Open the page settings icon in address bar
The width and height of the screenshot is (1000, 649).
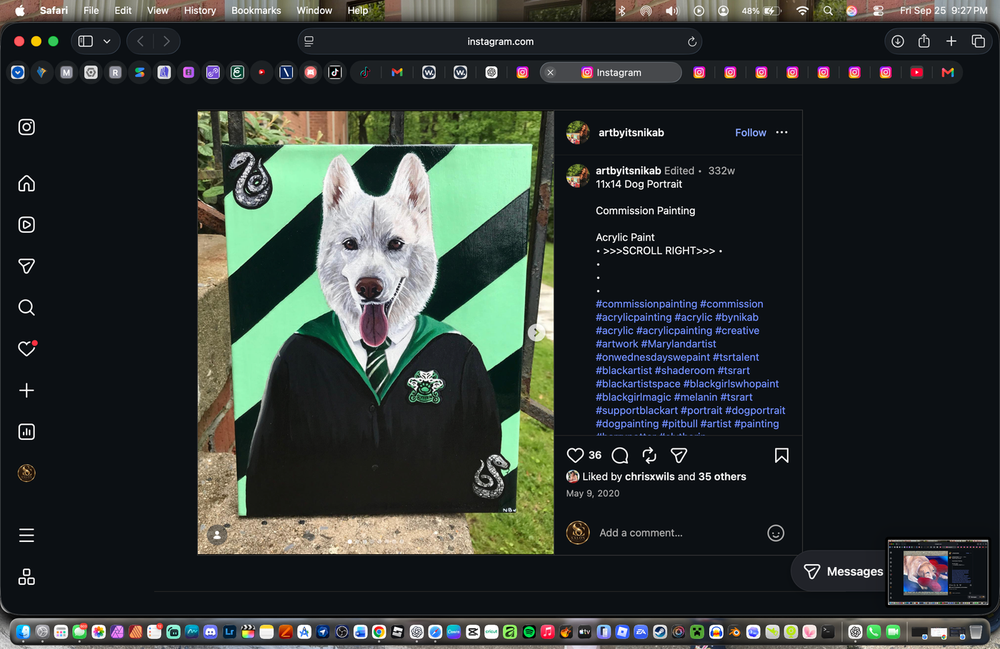click(x=309, y=41)
